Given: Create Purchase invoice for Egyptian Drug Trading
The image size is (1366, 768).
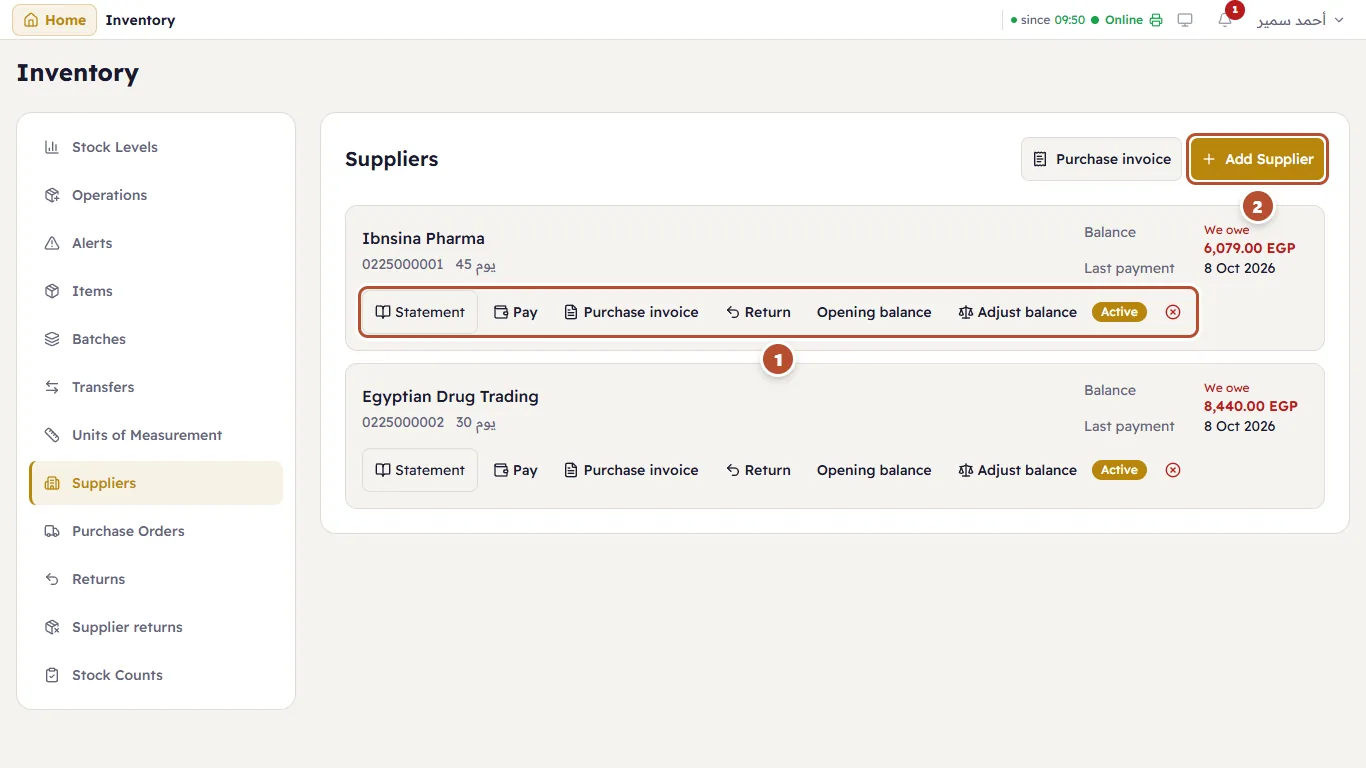Looking at the screenshot, I should pyautogui.click(x=631, y=470).
